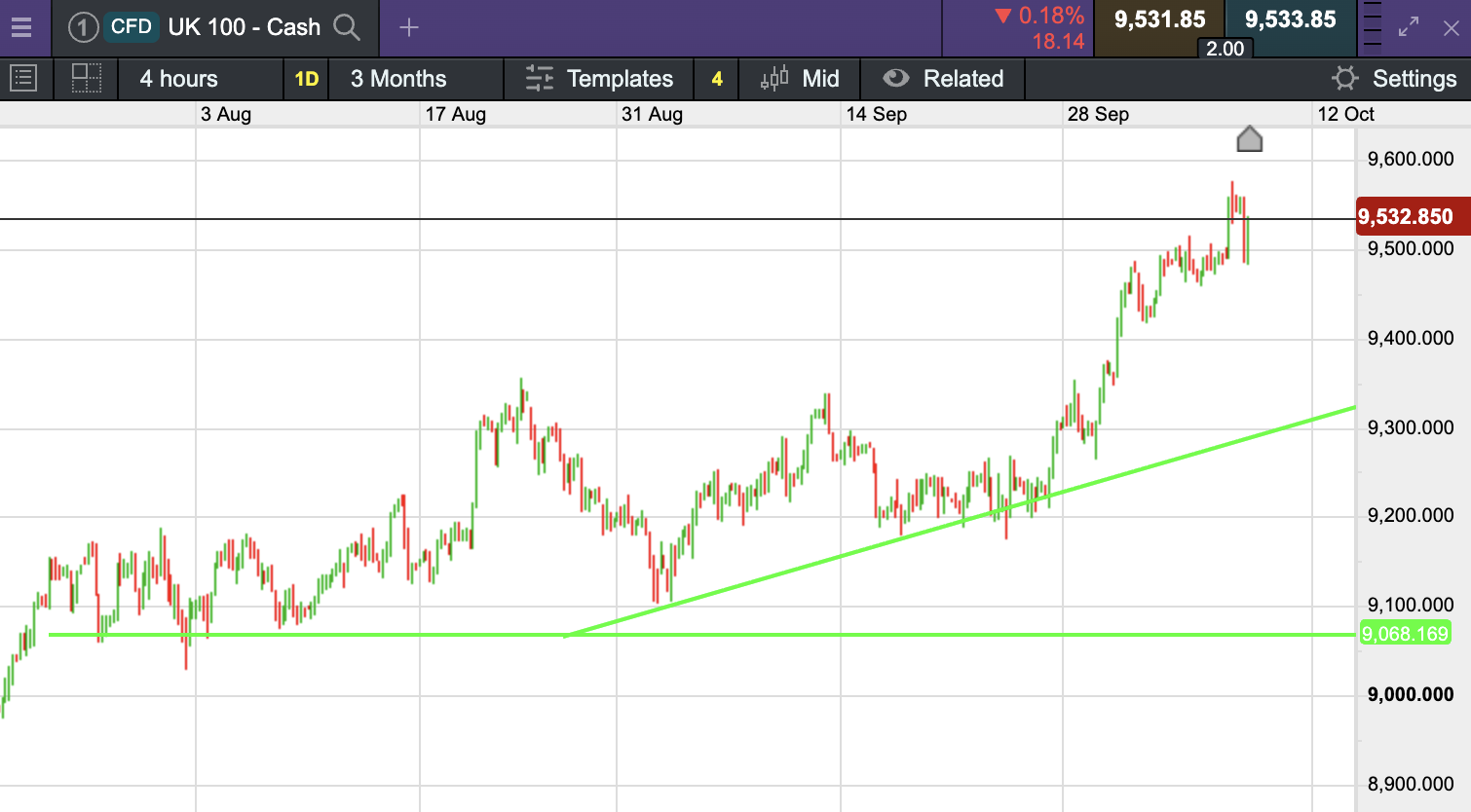
Task: Close the UK 100 chart window
Action: [x=1451, y=27]
